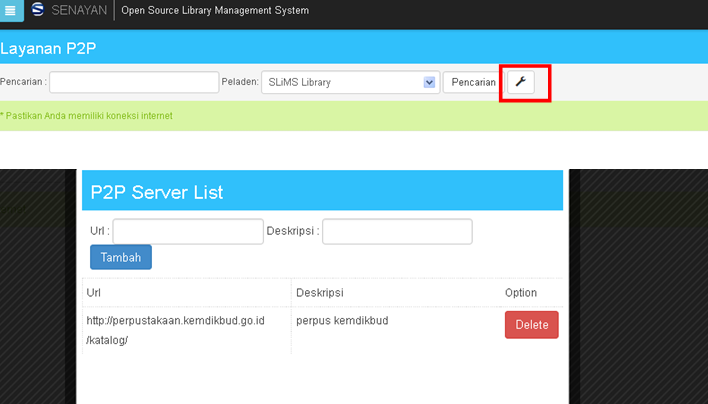The height and width of the screenshot is (404, 708).
Task: Click 'Open Source Library Management System' text
Action: point(215,10)
